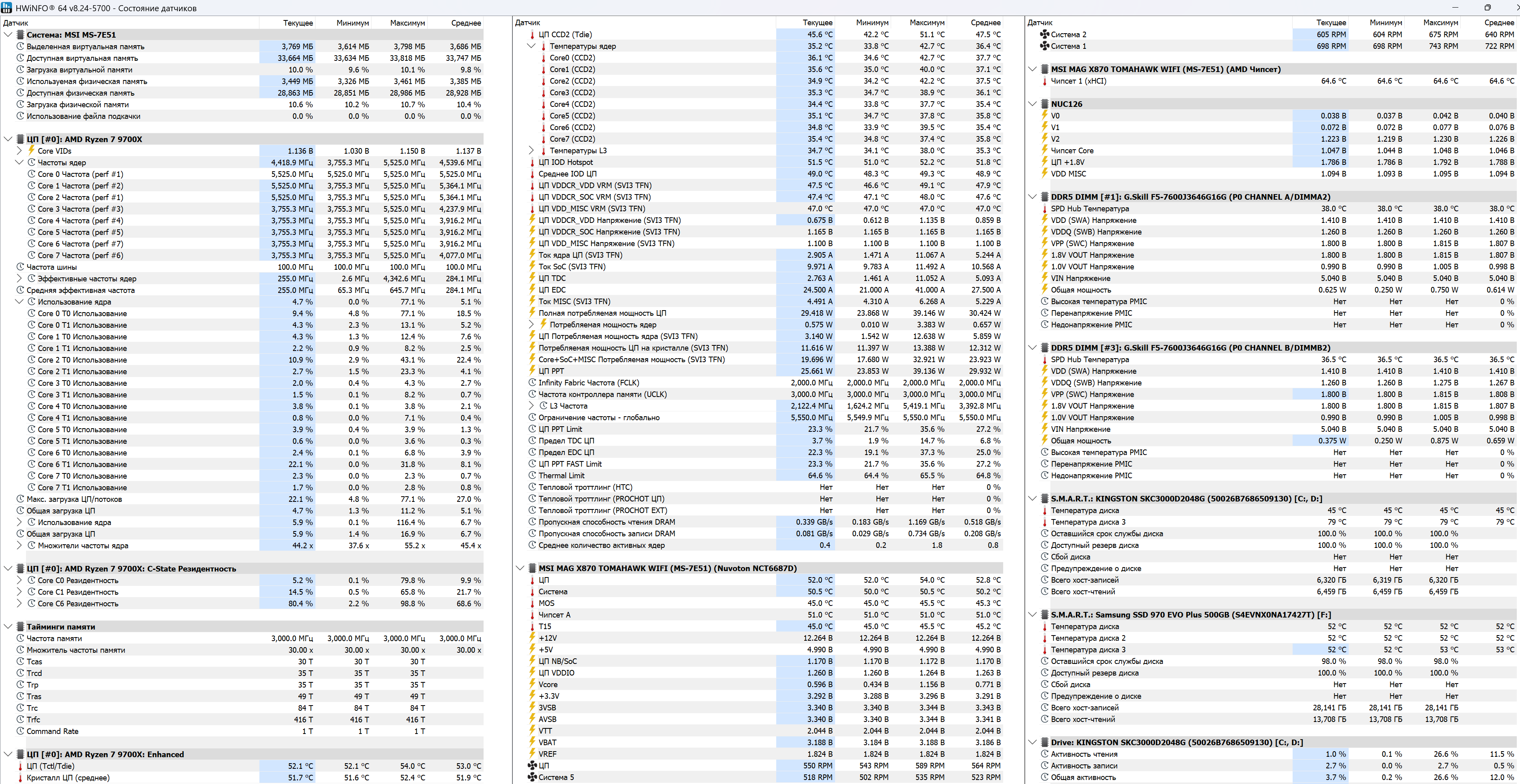Expand Core C6 Резидентность node
Viewport: 1520px width, 784px height.
(19, 604)
